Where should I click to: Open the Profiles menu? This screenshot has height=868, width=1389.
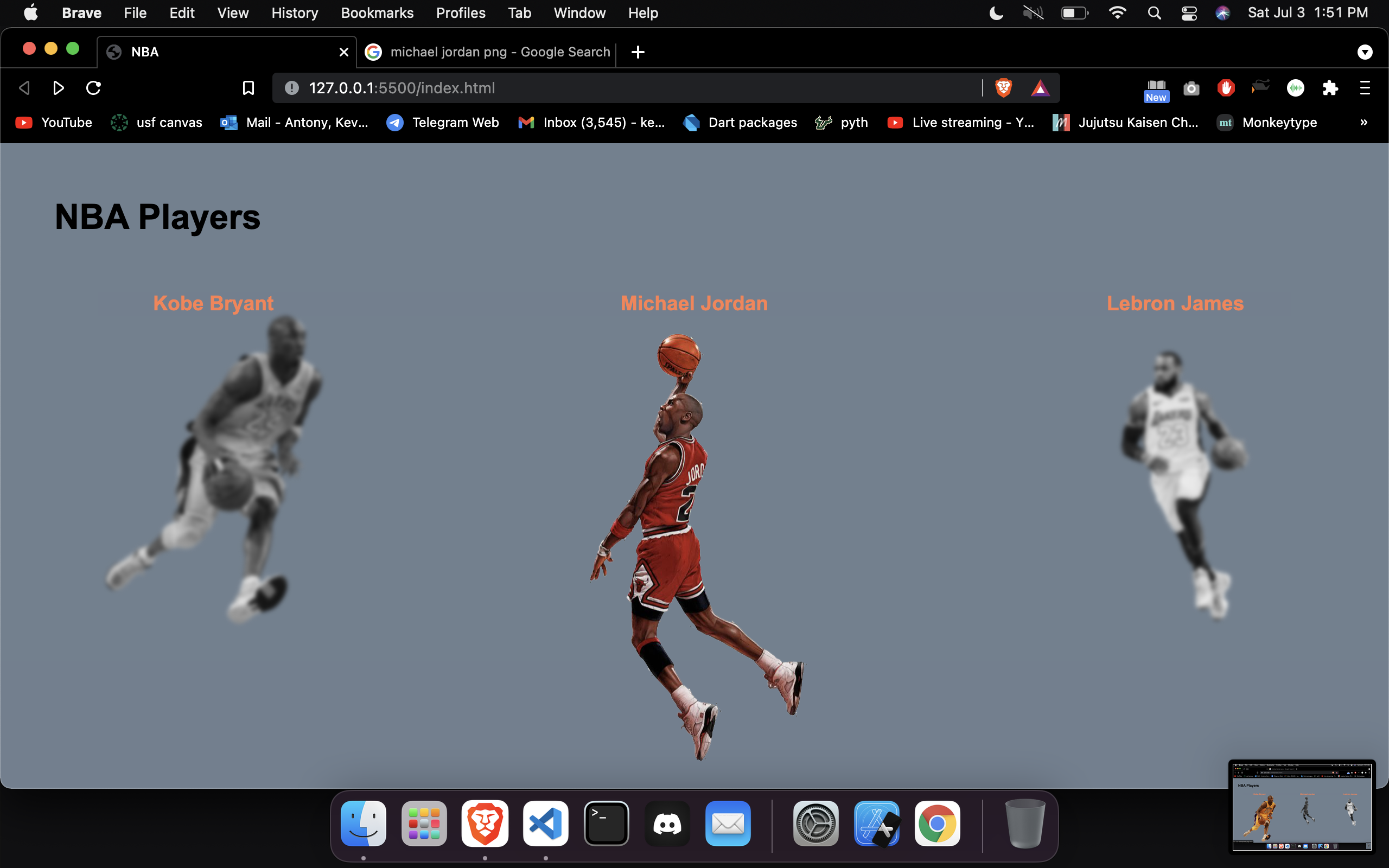(x=460, y=12)
